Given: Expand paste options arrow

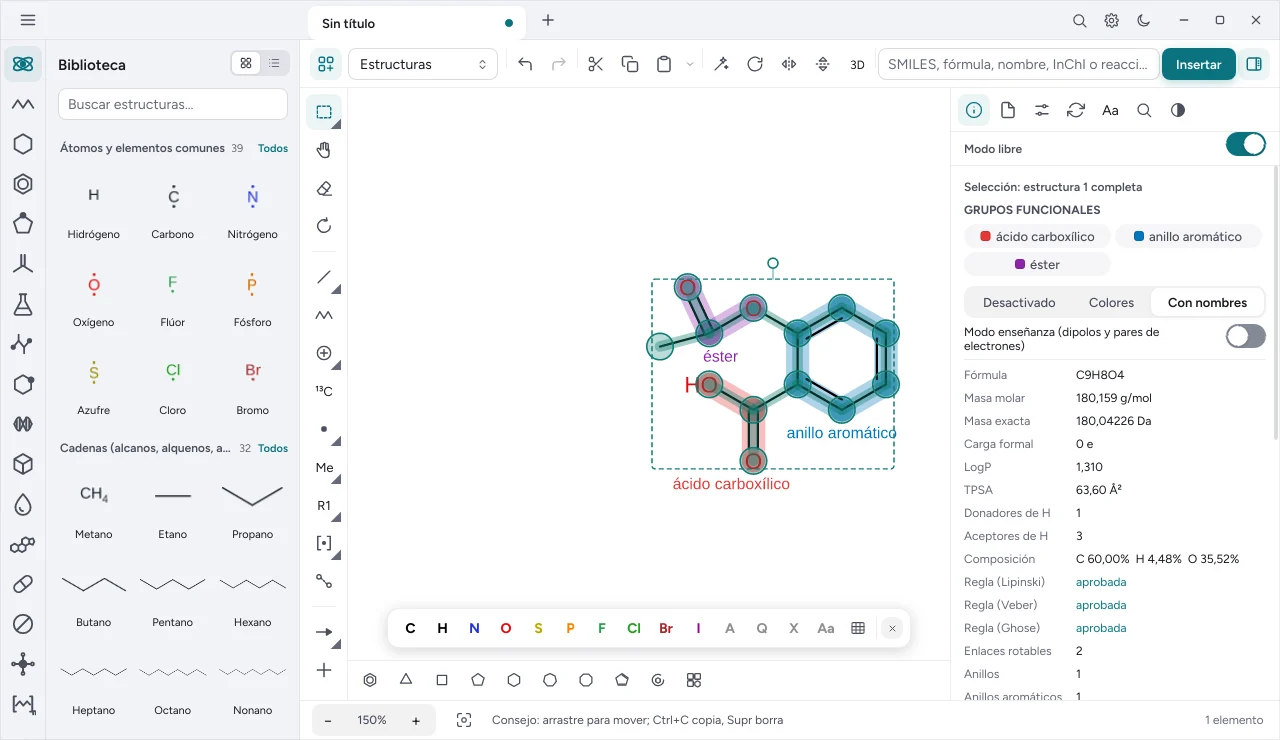Looking at the screenshot, I should [x=690, y=64].
